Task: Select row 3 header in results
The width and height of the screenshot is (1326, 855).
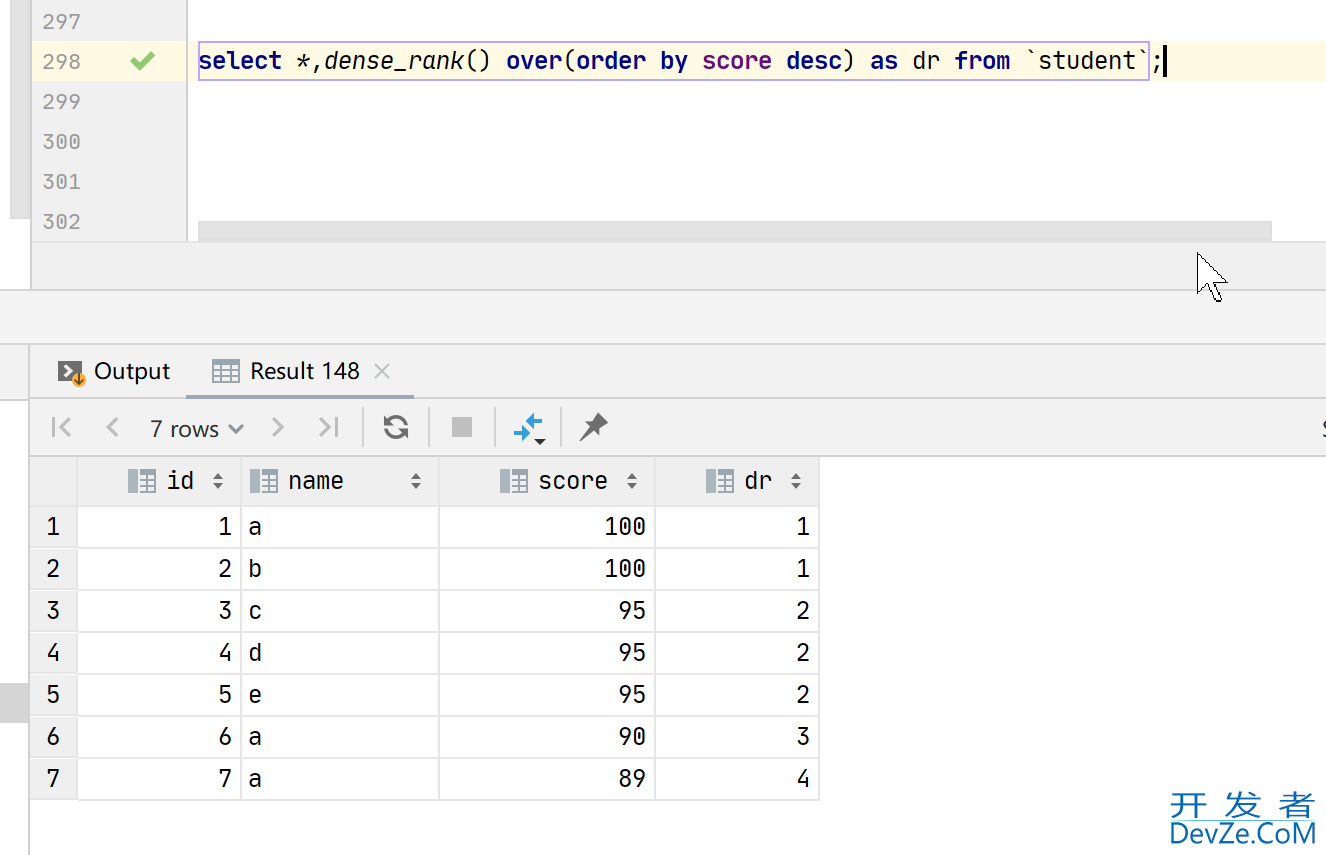Action: (x=53, y=611)
